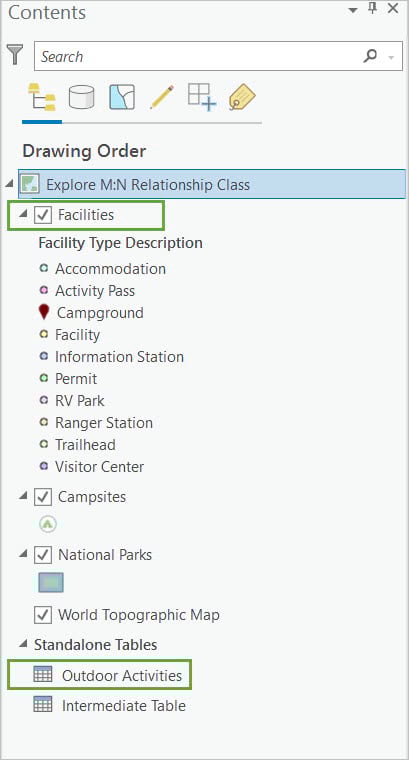Select List By Drawing Order tab
Image resolution: width=409 pixels, height=760 pixels.
pos(42,97)
